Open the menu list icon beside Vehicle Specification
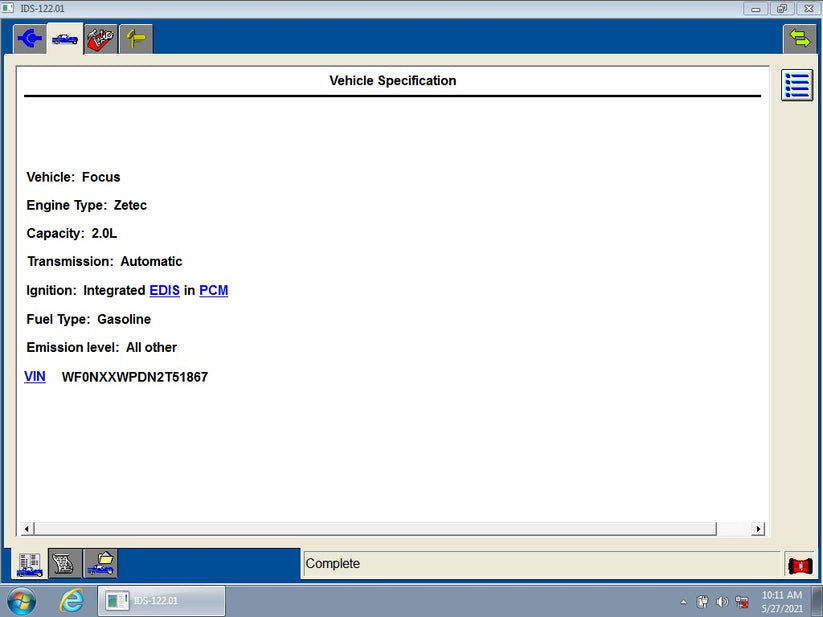The height and width of the screenshot is (617, 823). 796,85
